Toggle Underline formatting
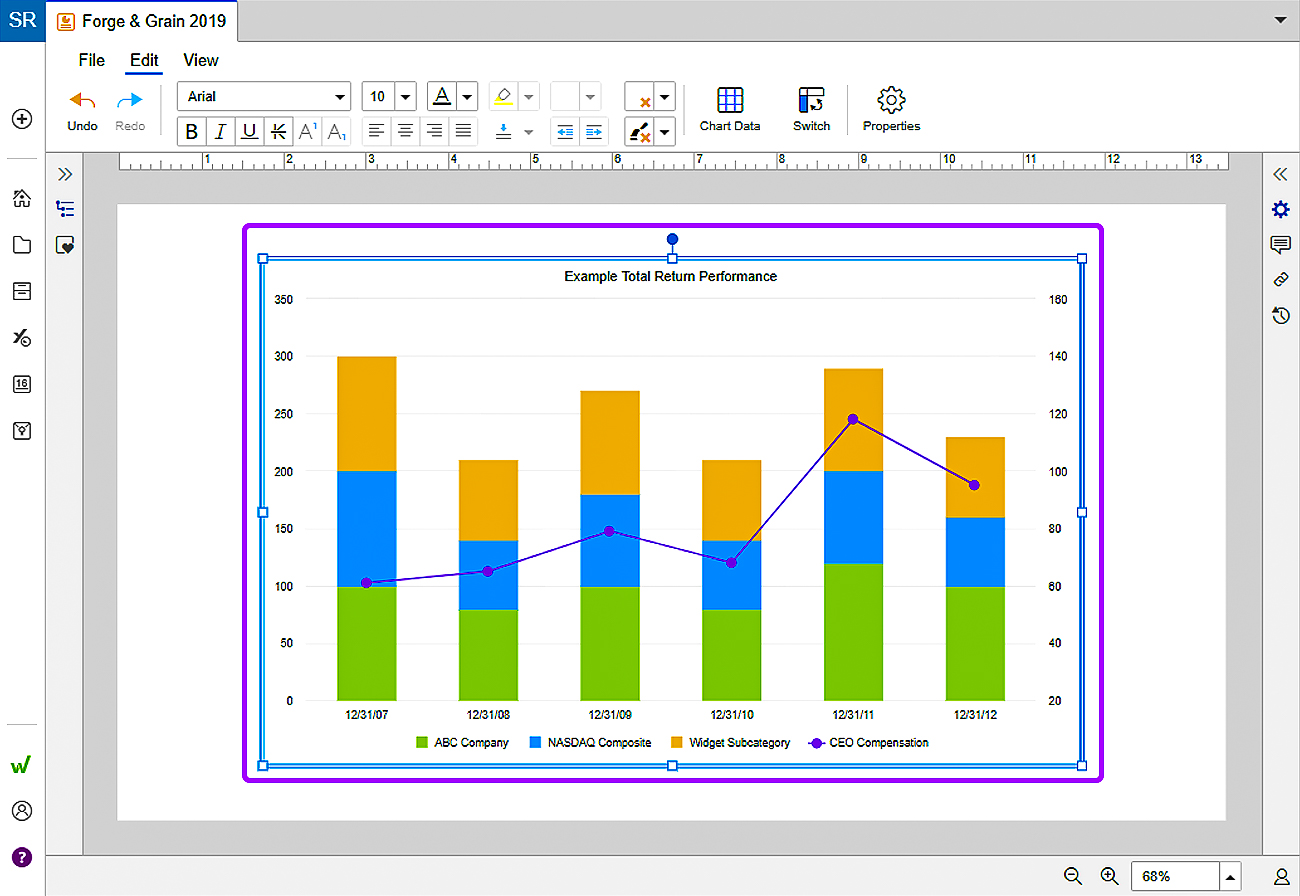1300x896 pixels. coord(249,131)
